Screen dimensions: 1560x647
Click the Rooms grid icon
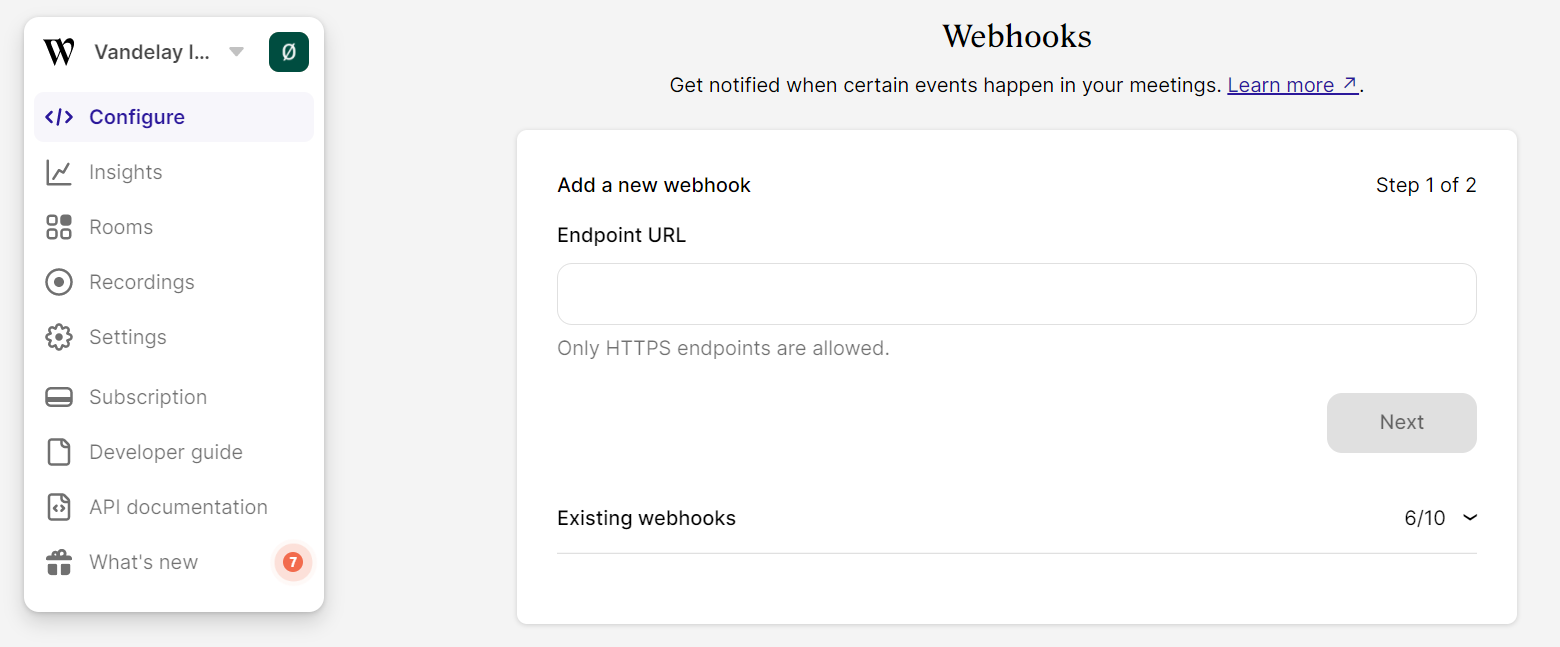point(59,227)
